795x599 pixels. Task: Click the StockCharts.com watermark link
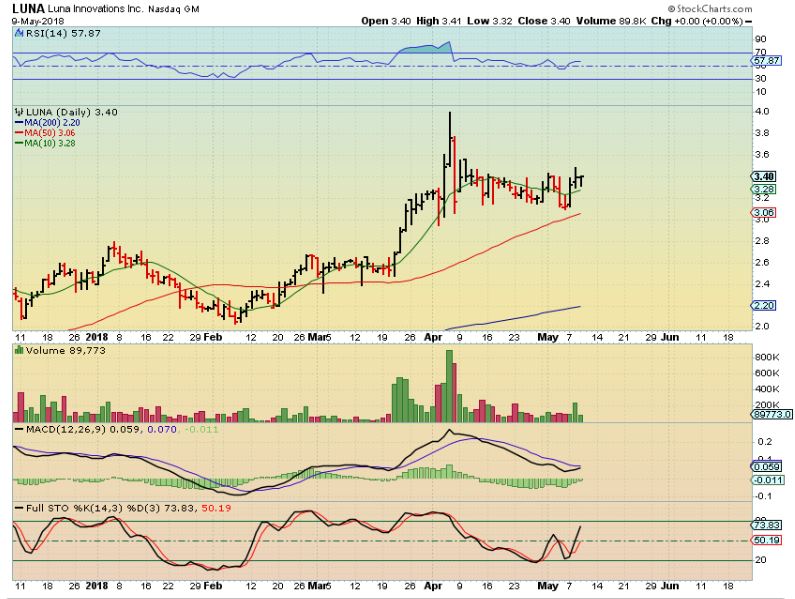[x=710, y=9]
